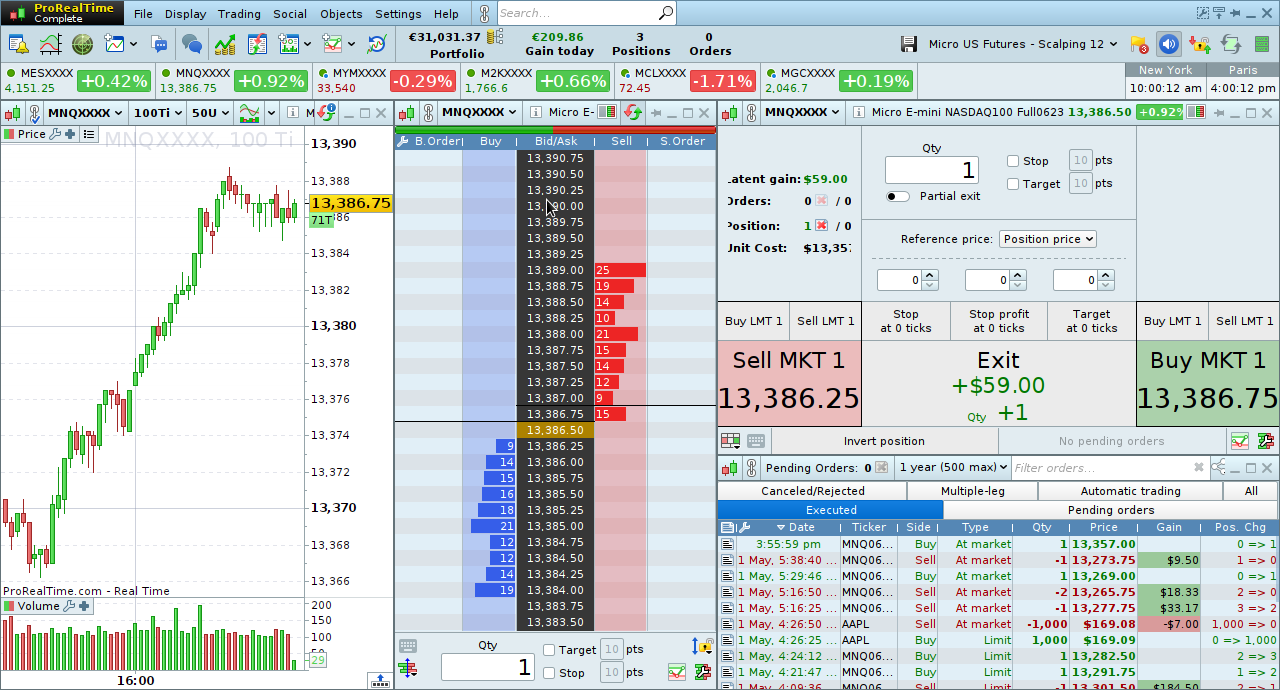Click the wrench icon in the Volume panel
The width and height of the screenshot is (1280, 690).
(69, 606)
